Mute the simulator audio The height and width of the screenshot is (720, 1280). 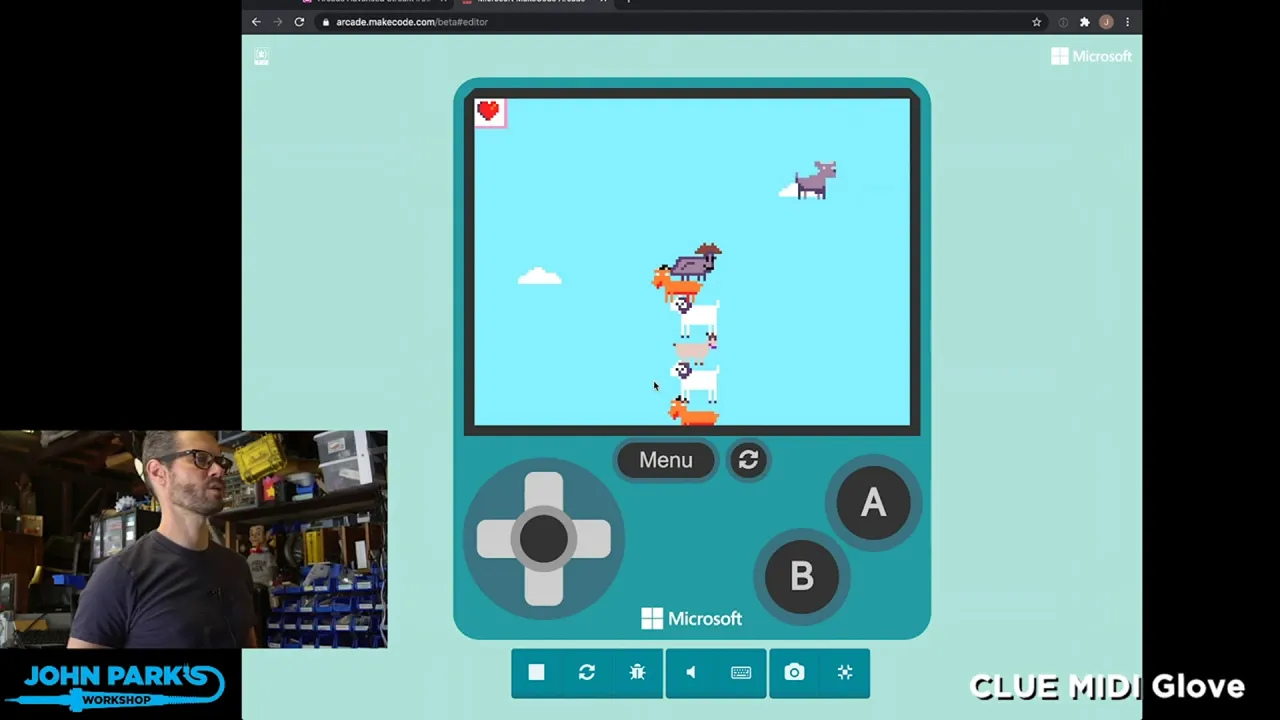pyautogui.click(x=690, y=673)
